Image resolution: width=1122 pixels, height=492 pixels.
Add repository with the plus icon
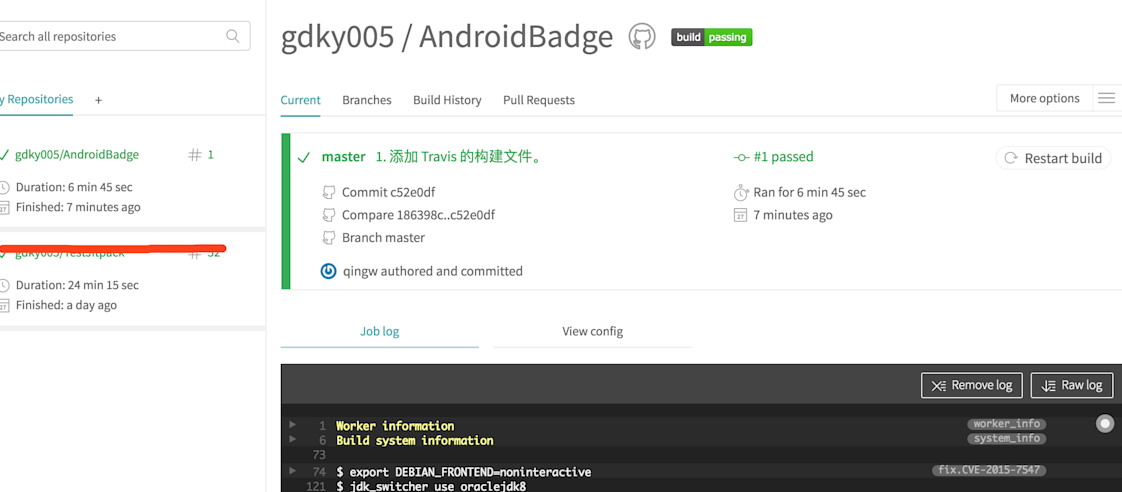pyautogui.click(x=98, y=100)
